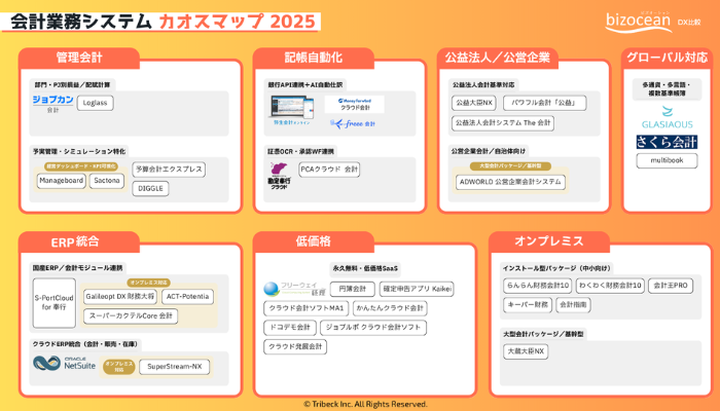
Task: Open the 記帳自動化 category tab
Action: pyautogui.click(x=313, y=58)
